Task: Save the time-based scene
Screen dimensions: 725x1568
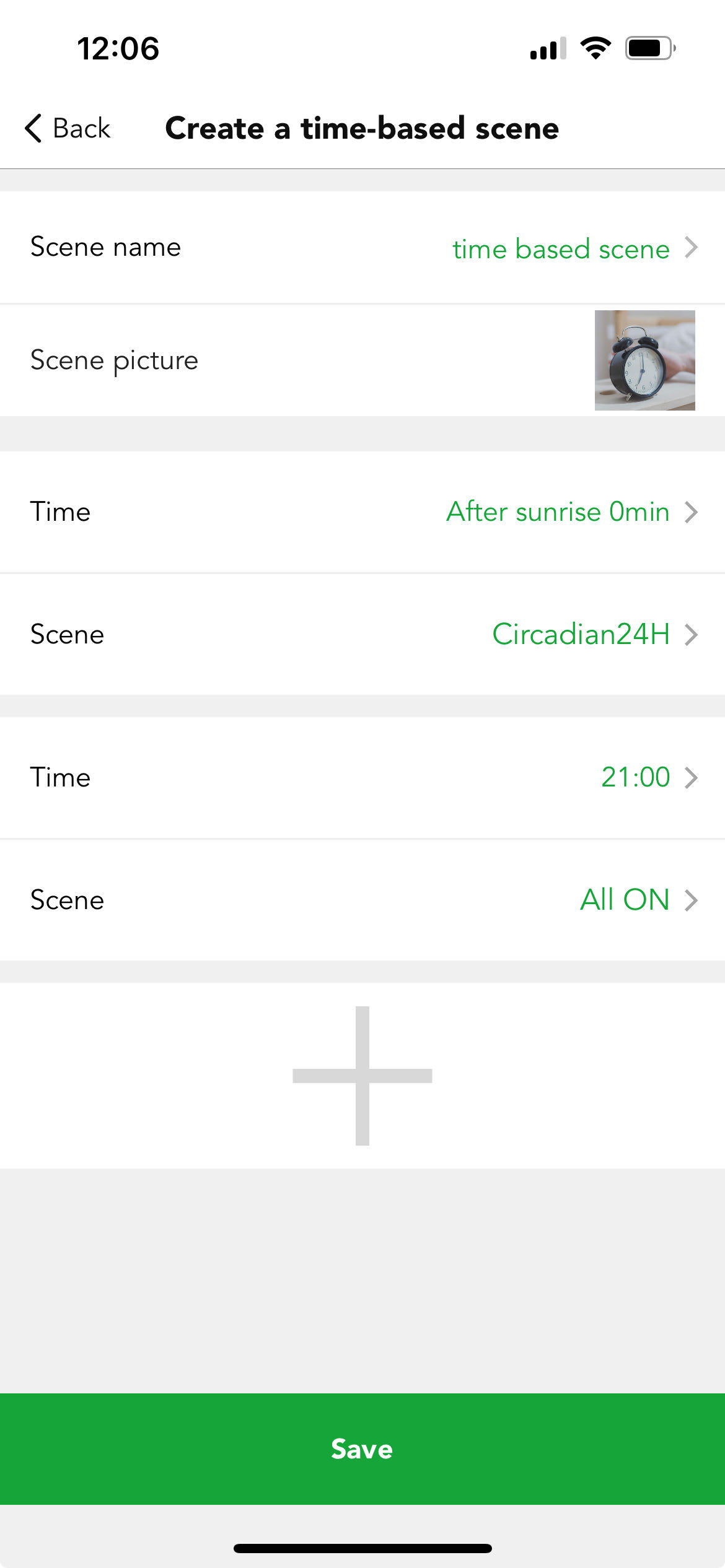Action: pyautogui.click(x=362, y=1449)
